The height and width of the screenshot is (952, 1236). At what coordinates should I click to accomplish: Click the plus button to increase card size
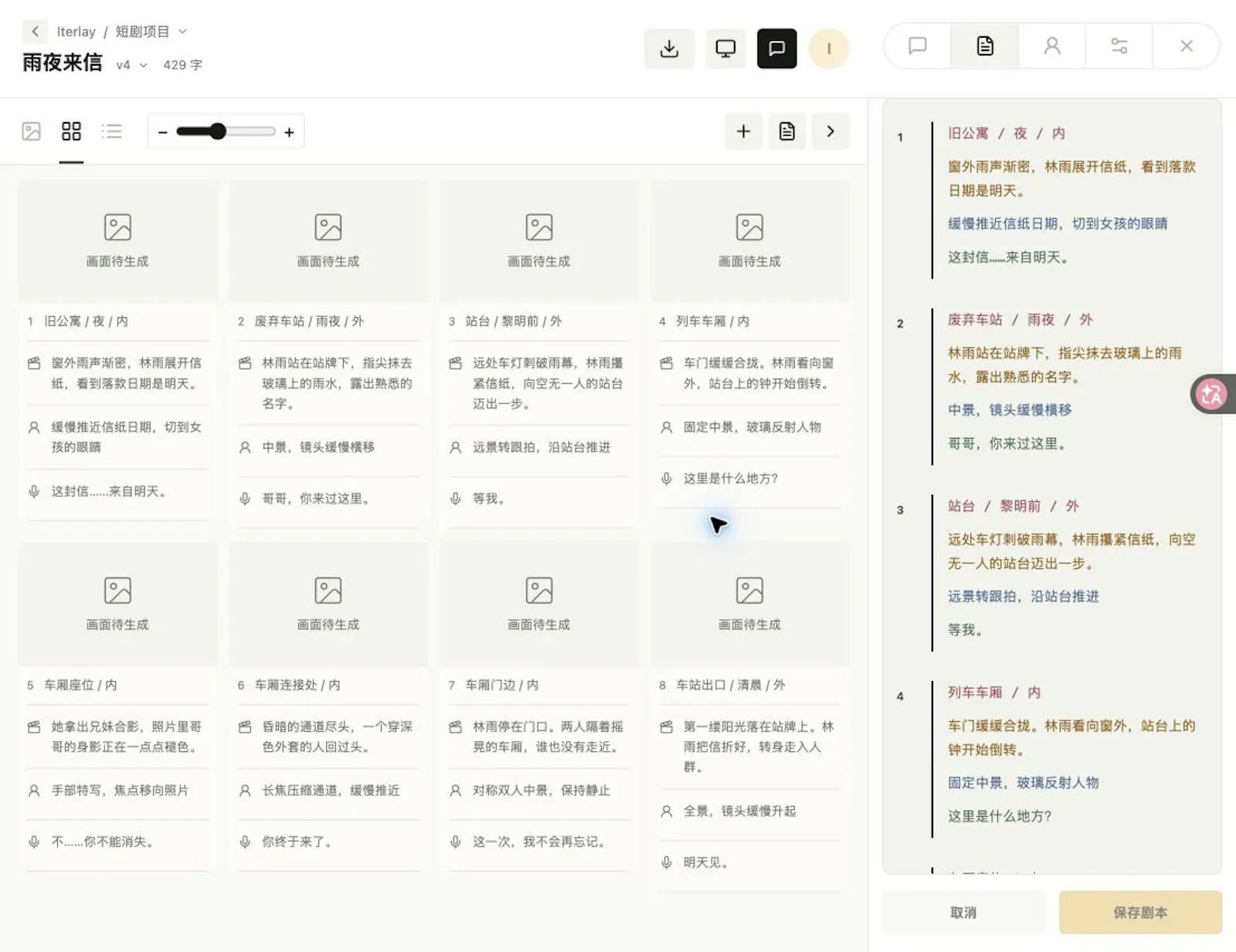(289, 132)
